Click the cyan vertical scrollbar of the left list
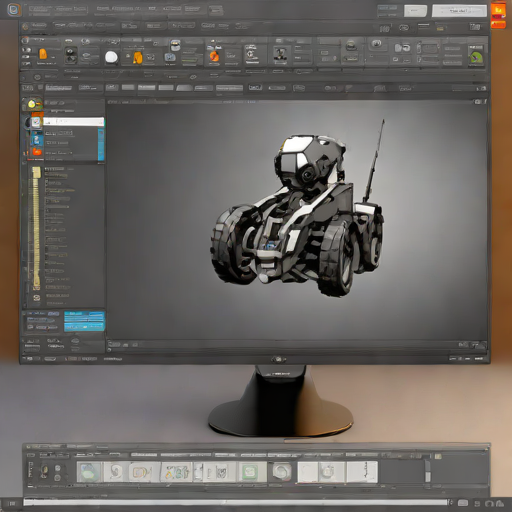The height and width of the screenshot is (512, 512). click(x=101, y=145)
